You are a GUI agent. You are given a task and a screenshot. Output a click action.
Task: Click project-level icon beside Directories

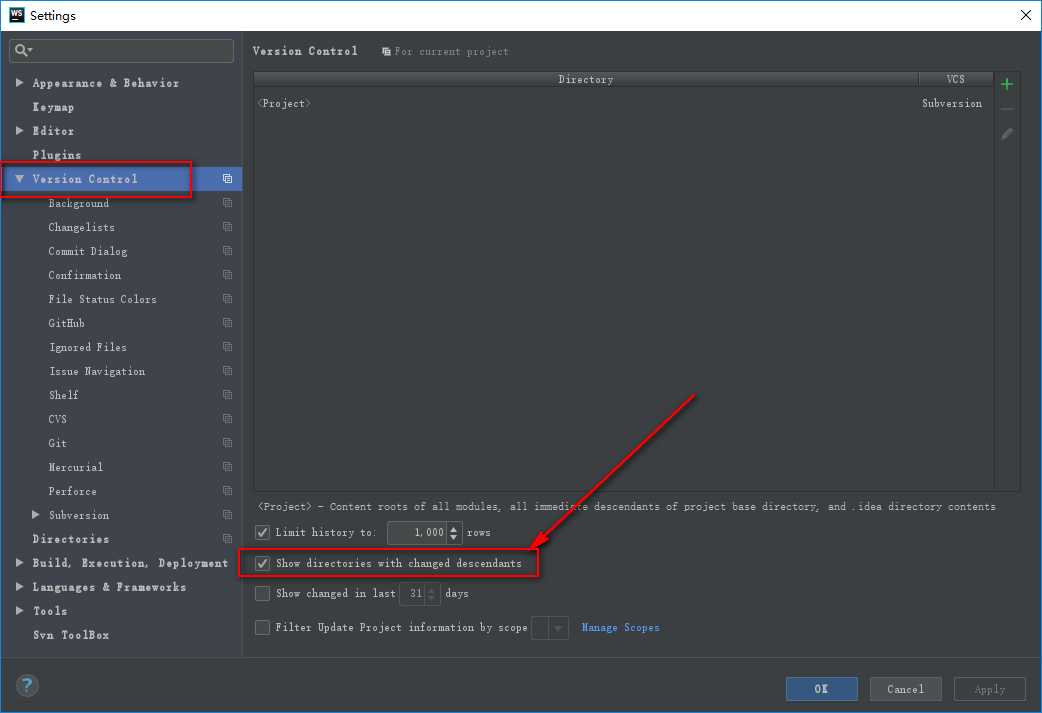click(227, 538)
